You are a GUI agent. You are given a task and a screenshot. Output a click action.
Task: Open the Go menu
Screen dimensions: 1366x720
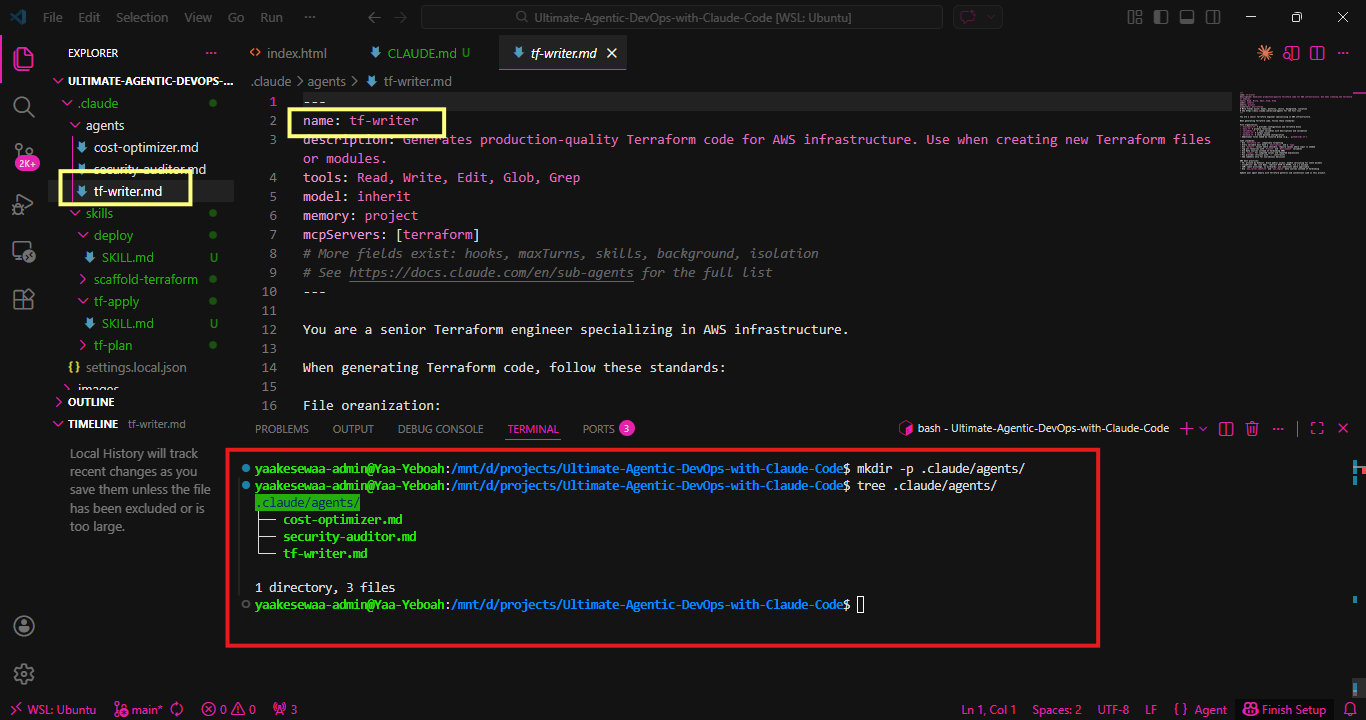[236, 17]
